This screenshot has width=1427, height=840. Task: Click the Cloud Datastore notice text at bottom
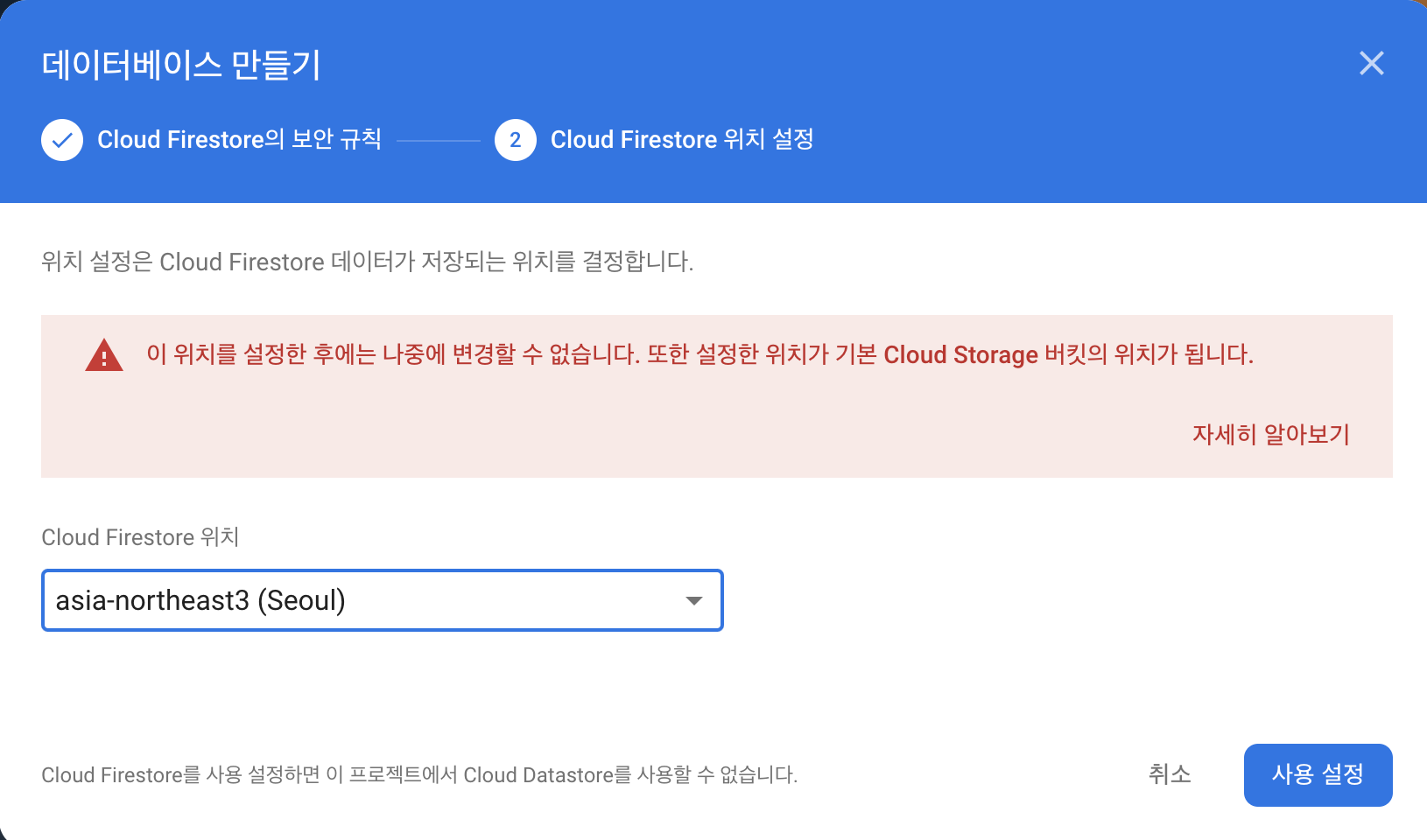pos(419,774)
